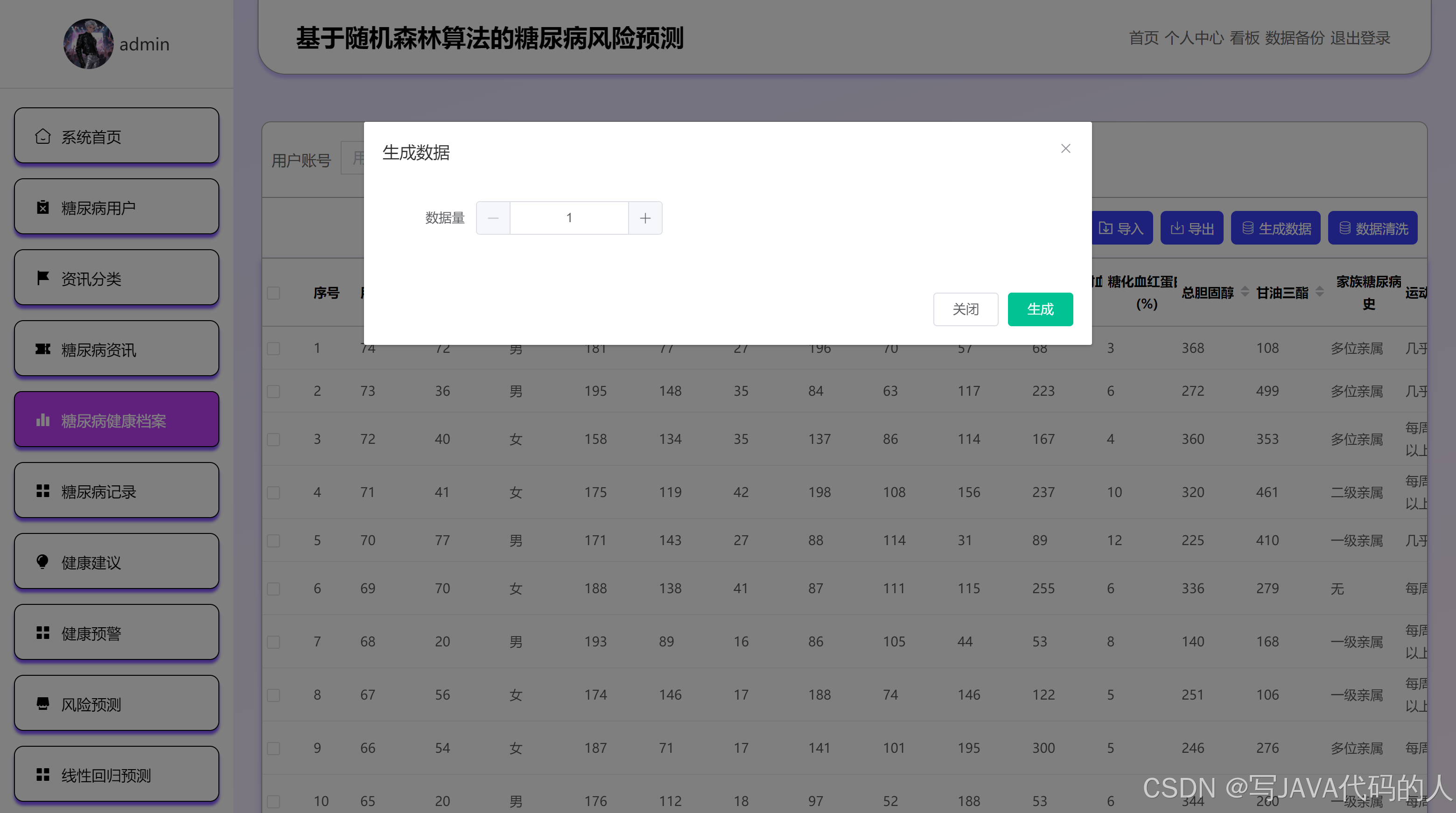Click the bar chart icon beside 糖尿病健康档案

43,420
